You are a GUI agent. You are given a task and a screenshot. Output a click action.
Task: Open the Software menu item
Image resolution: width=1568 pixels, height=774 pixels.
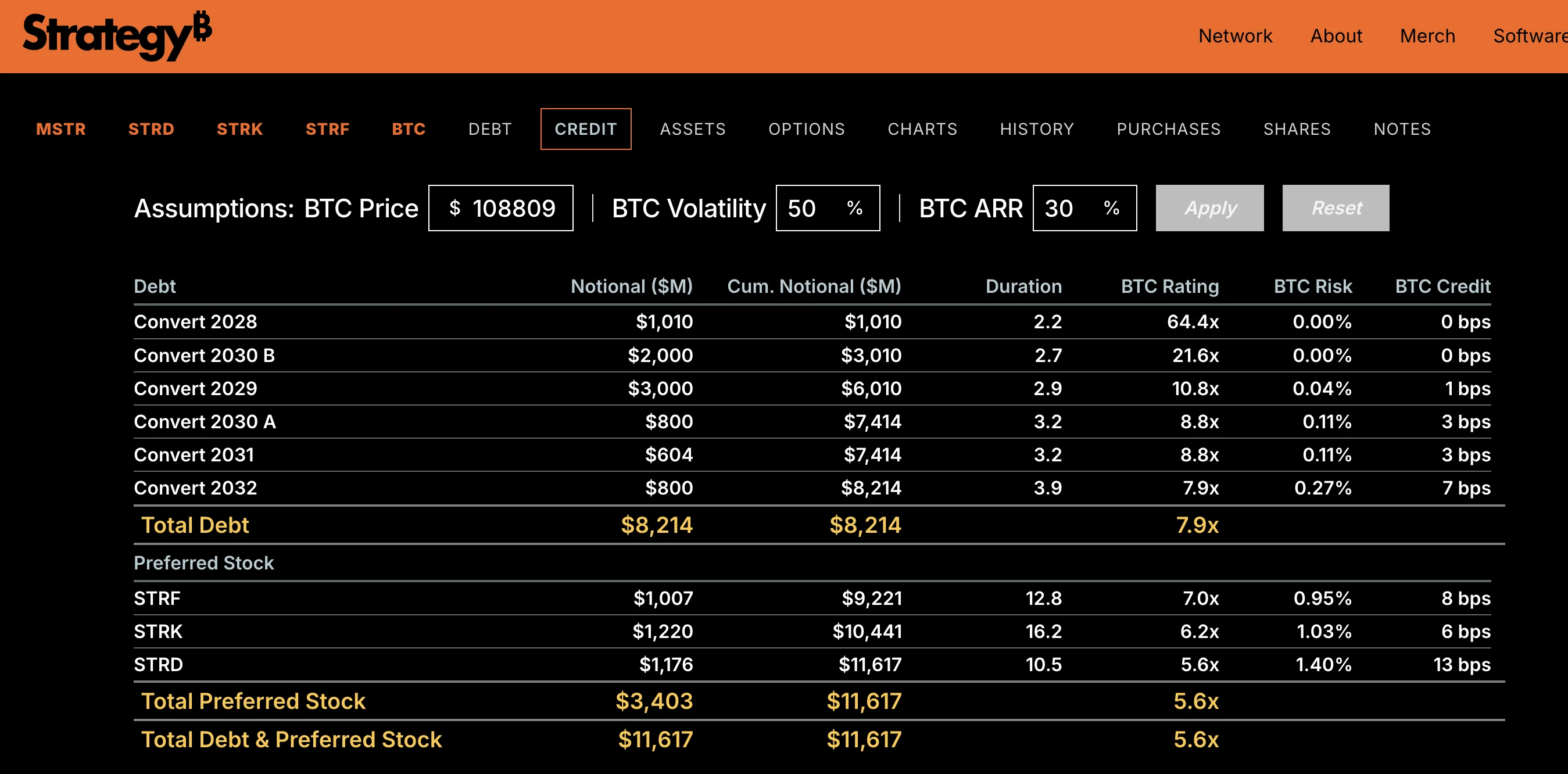1530,35
